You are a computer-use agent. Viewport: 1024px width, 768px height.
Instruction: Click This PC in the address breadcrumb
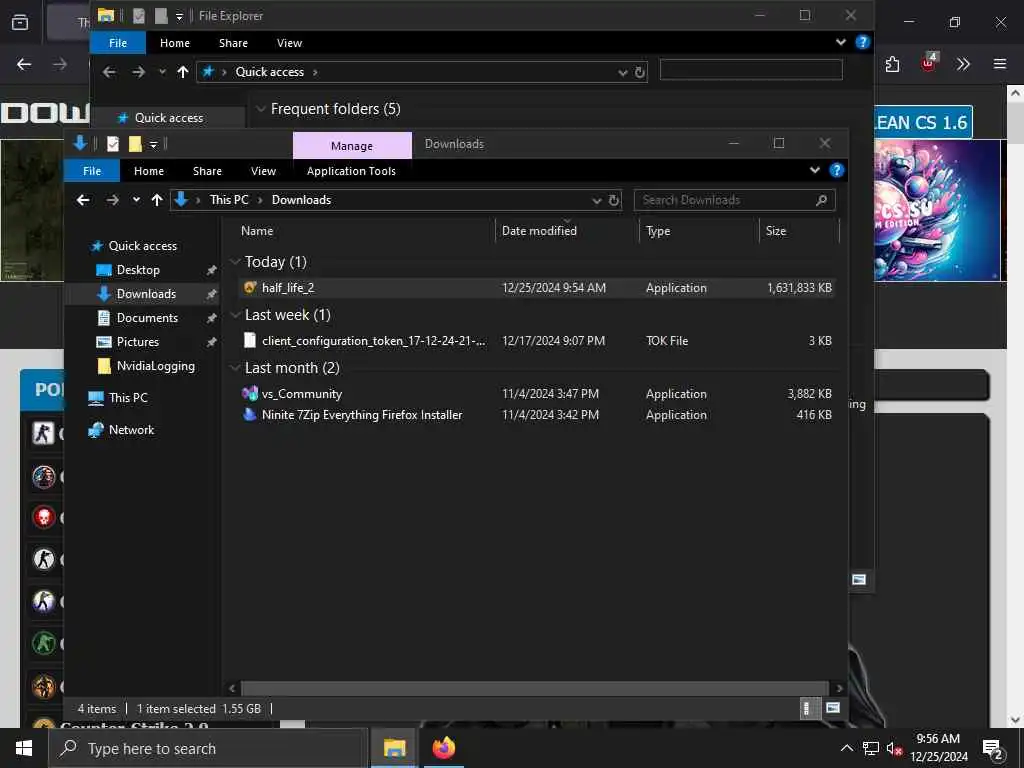click(229, 200)
